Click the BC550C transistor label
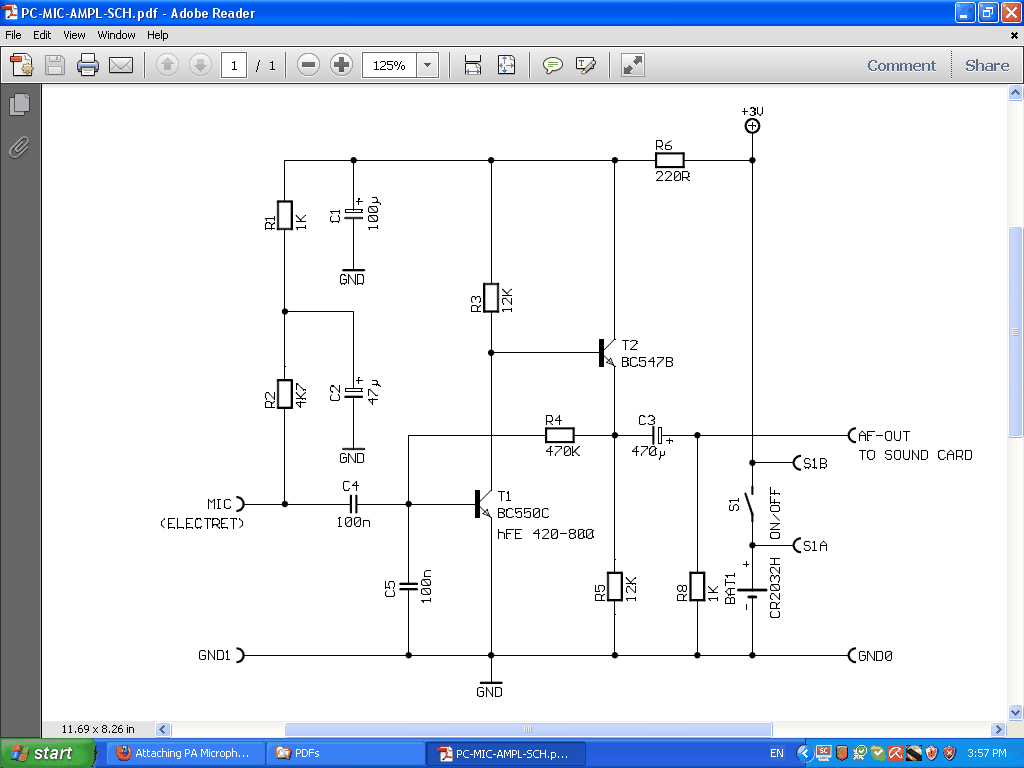 coord(522,513)
